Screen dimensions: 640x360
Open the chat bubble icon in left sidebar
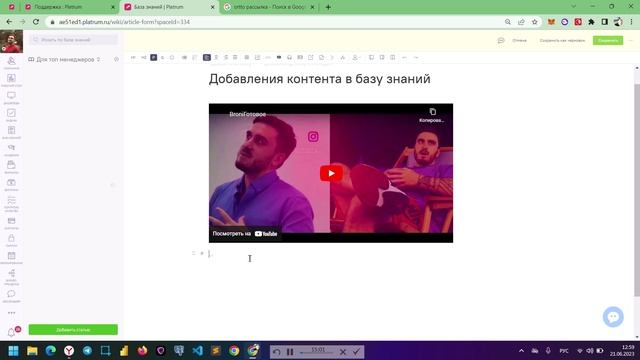point(11,293)
